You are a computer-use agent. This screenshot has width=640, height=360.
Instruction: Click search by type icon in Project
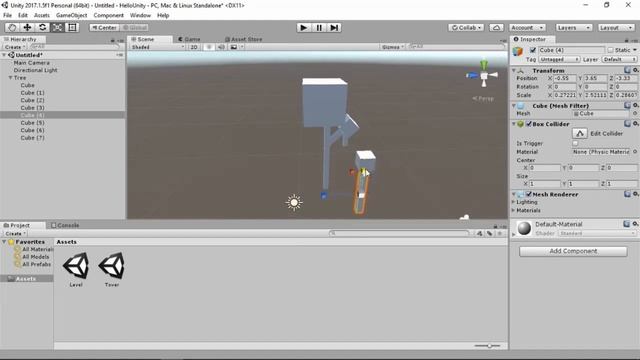point(480,233)
